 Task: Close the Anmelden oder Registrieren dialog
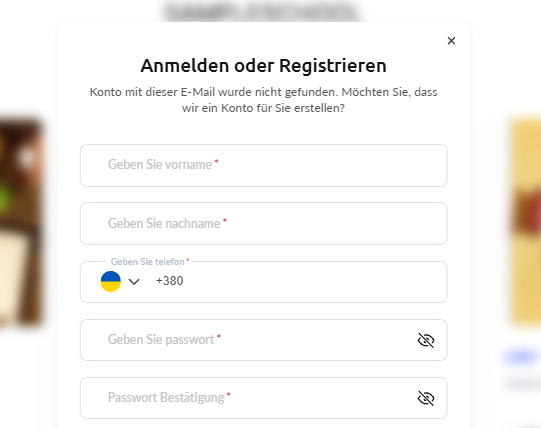click(x=451, y=41)
